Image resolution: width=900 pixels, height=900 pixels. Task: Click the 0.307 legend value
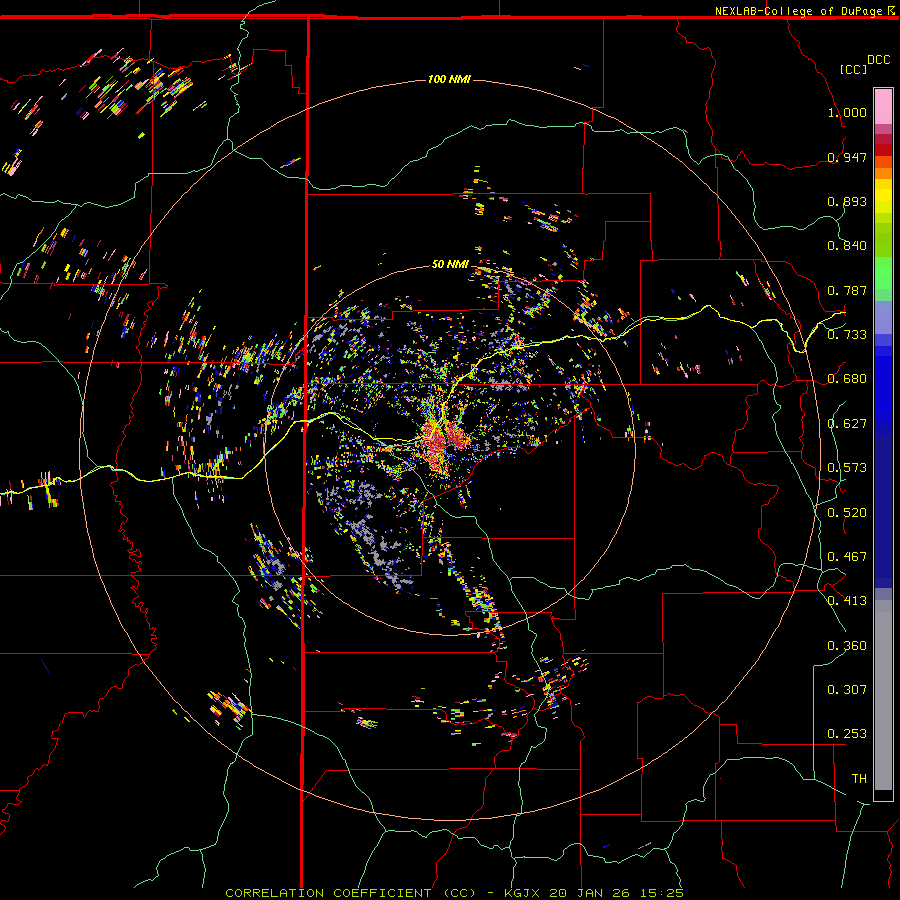coord(847,689)
